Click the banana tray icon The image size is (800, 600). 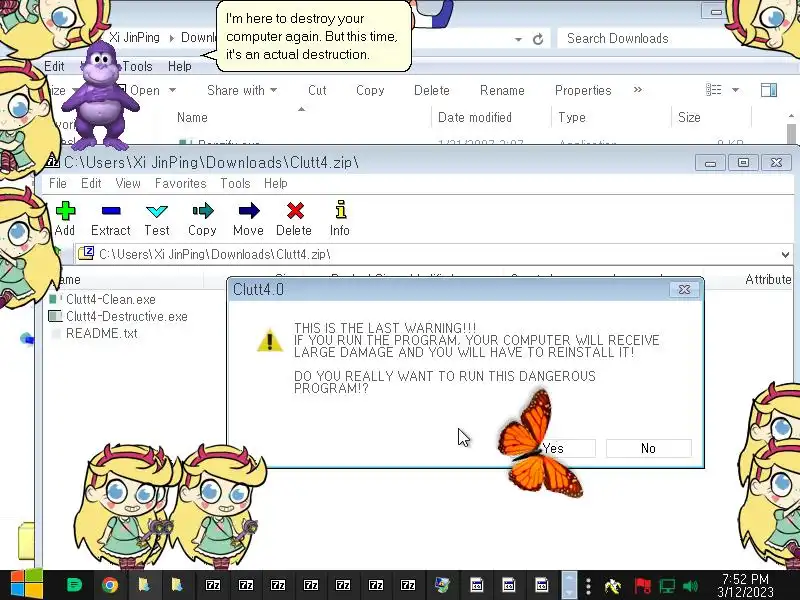pos(613,586)
